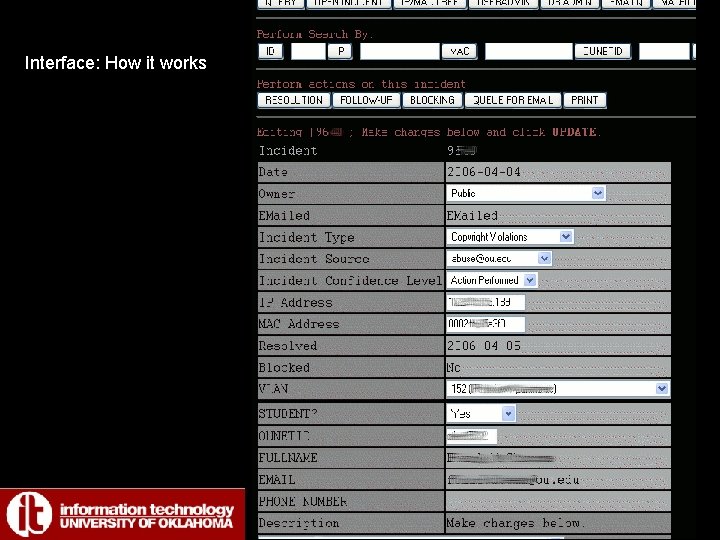This screenshot has width=720, height=540.
Task: Click the MAC search button
Action: [x=459, y=51]
